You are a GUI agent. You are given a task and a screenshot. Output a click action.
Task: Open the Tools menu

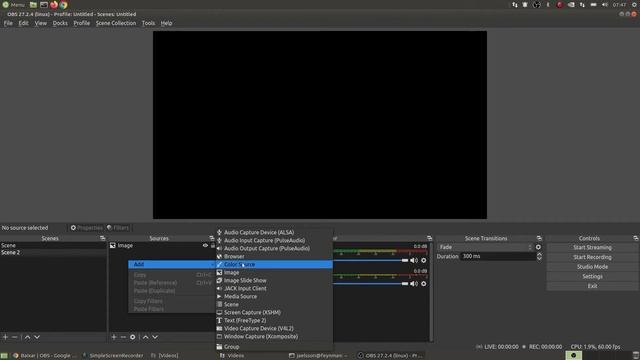coord(148,23)
